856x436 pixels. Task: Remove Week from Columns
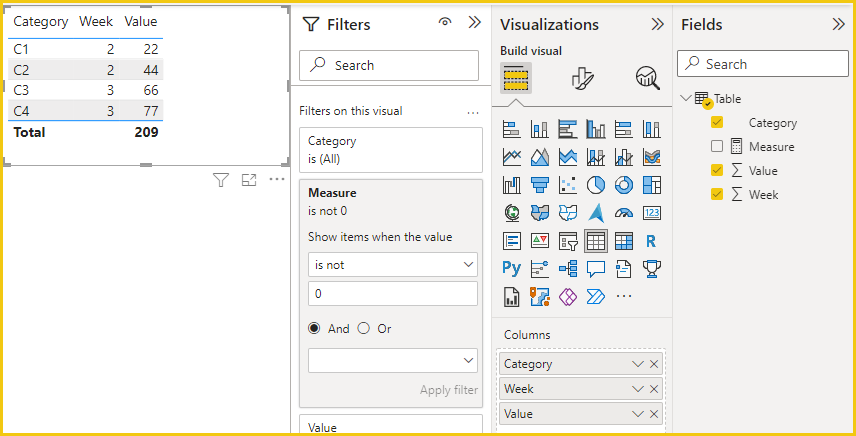(653, 389)
